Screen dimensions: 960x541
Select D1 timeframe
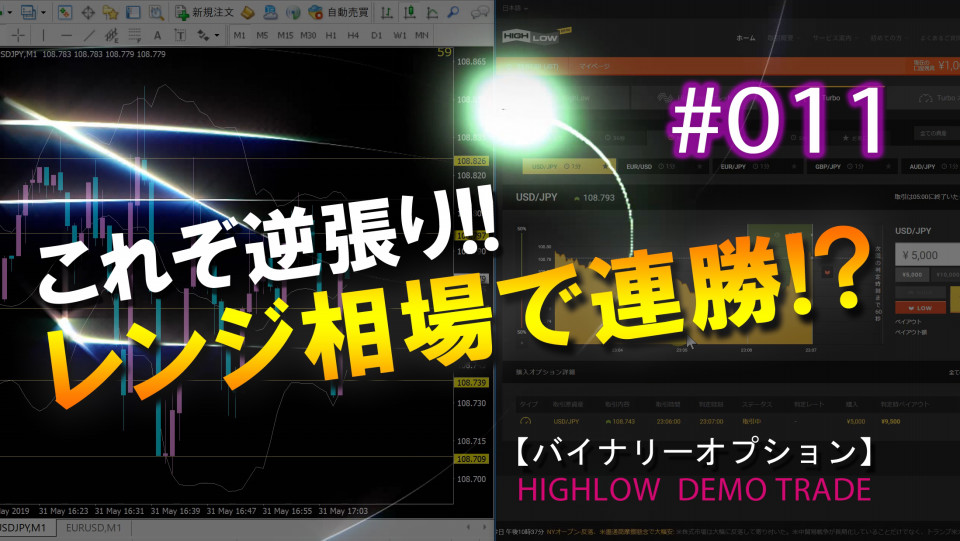pyautogui.click(x=377, y=35)
